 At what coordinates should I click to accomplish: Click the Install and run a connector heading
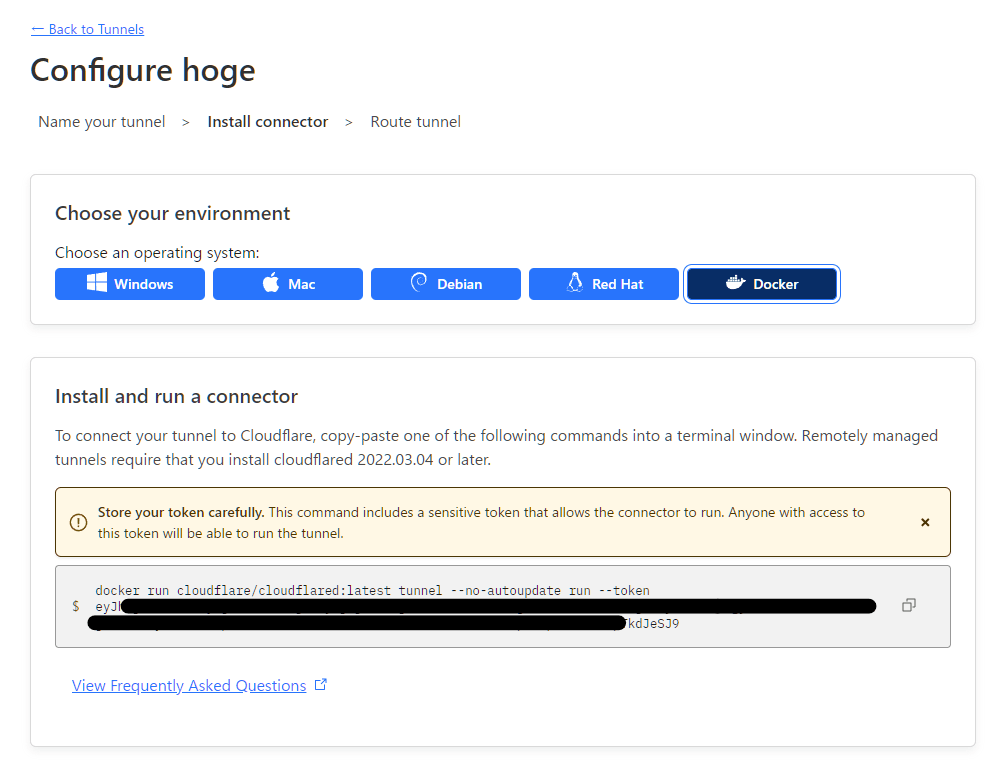(x=176, y=396)
